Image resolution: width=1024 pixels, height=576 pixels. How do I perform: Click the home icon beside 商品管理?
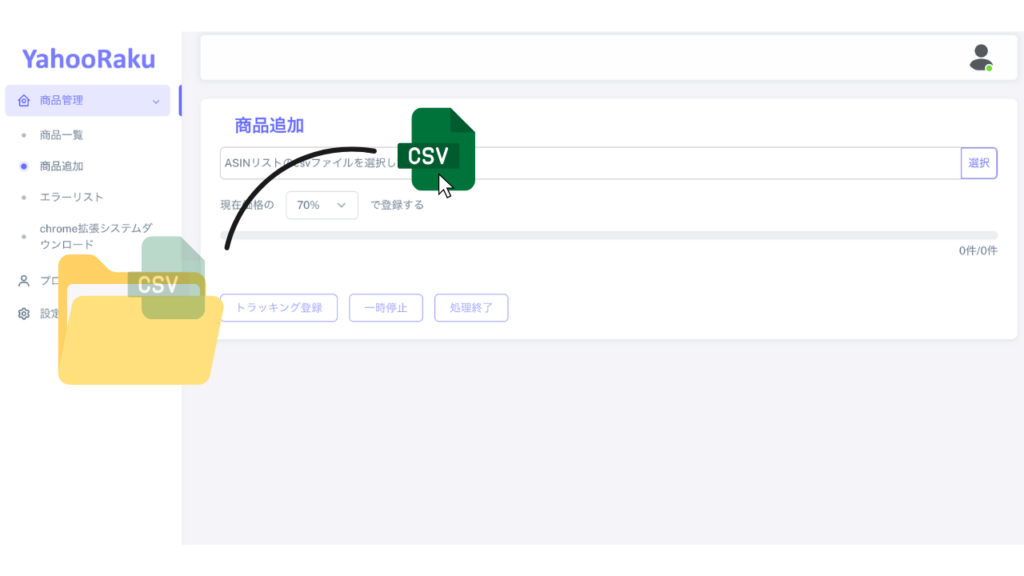click(x=24, y=101)
